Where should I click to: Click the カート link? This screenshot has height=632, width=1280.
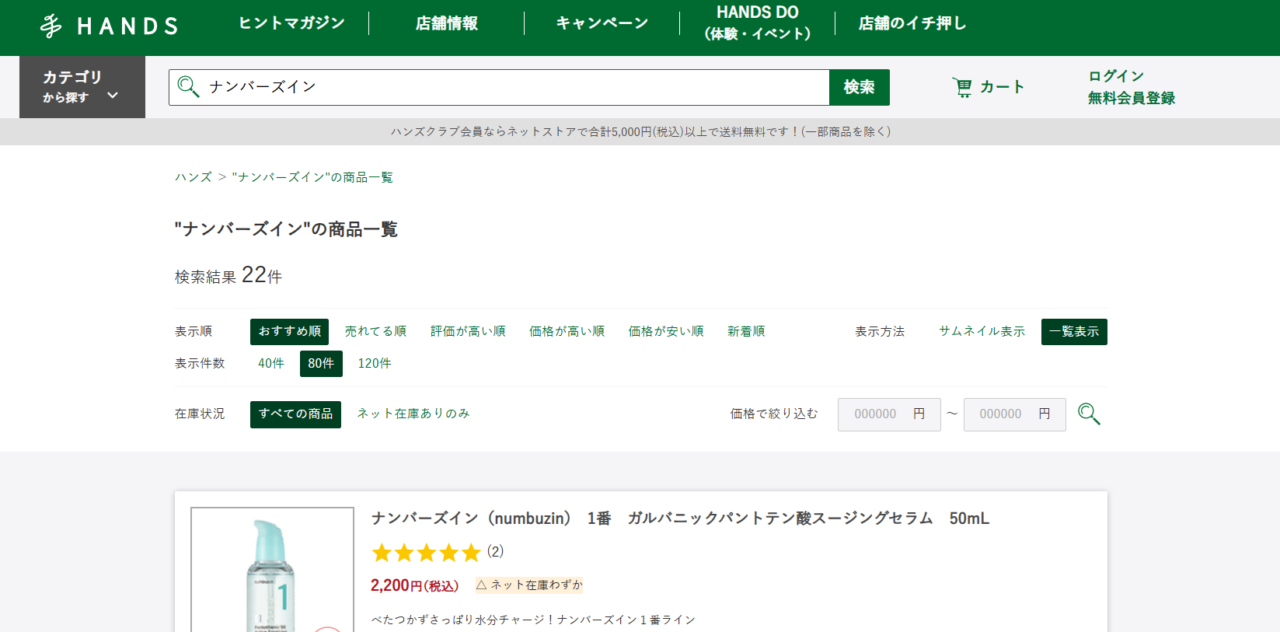coord(1002,87)
